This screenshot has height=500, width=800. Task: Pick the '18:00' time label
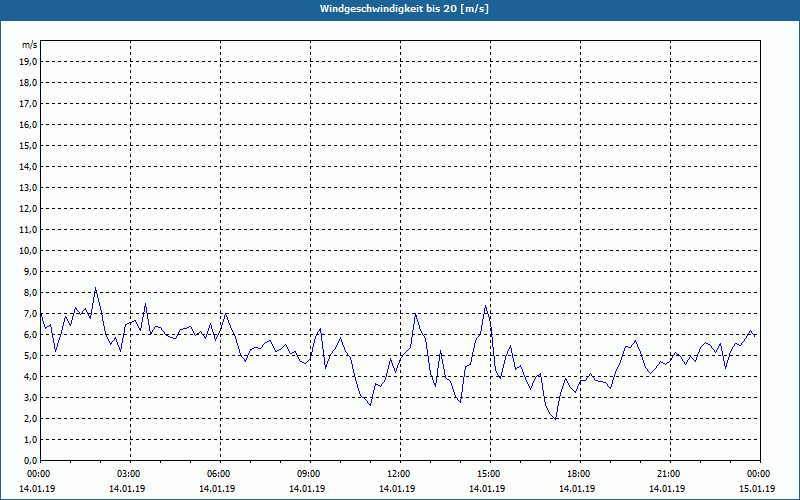pyautogui.click(x=579, y=474)
